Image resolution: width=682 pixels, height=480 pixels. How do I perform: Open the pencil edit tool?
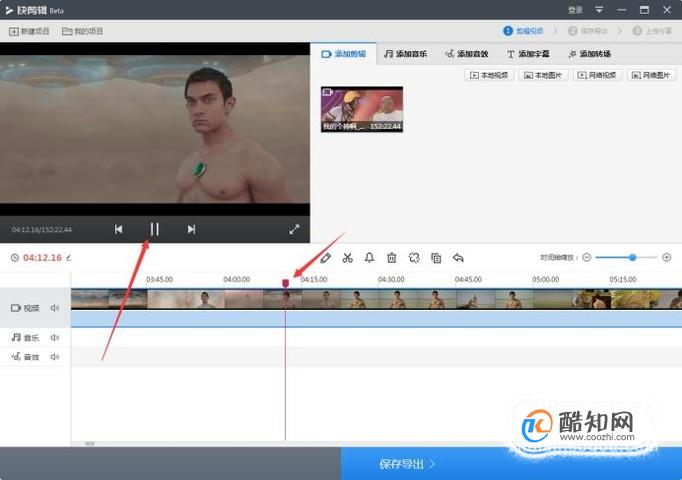[x=325, y=258]
